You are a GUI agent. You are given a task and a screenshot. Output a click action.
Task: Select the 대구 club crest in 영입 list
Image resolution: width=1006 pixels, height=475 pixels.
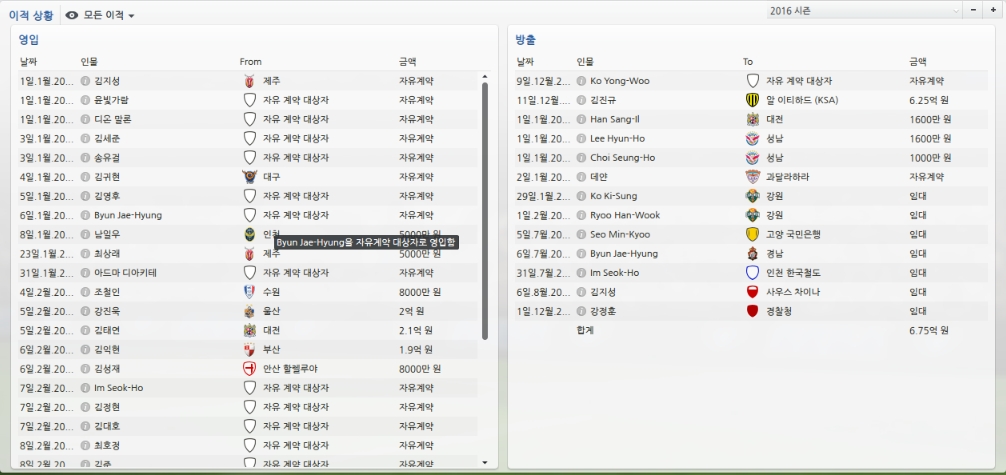249,177
